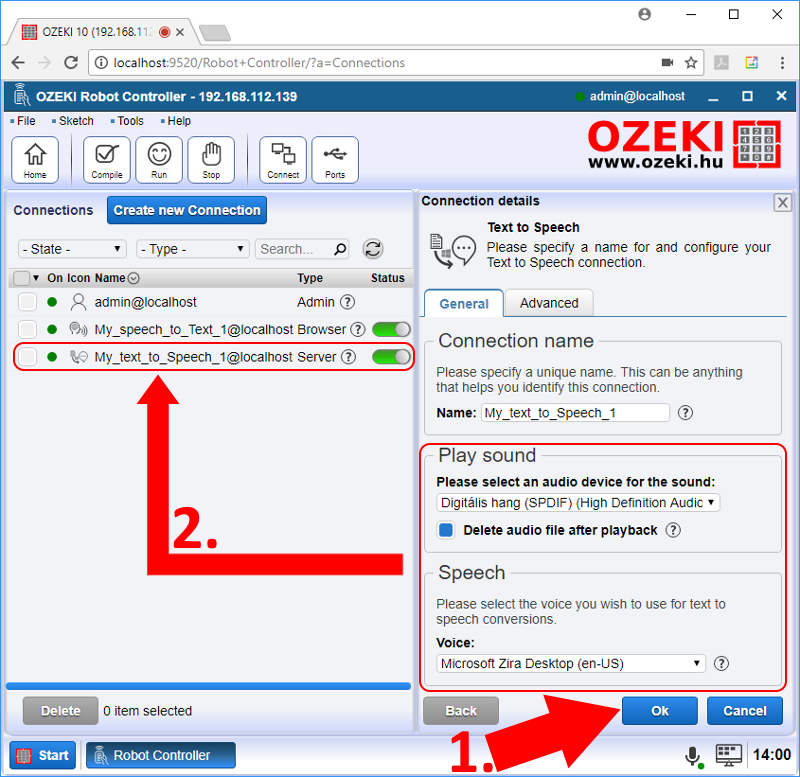Open the Home toolbar button
The width and height of the screenshot is (800, 777).
[35, 160]
